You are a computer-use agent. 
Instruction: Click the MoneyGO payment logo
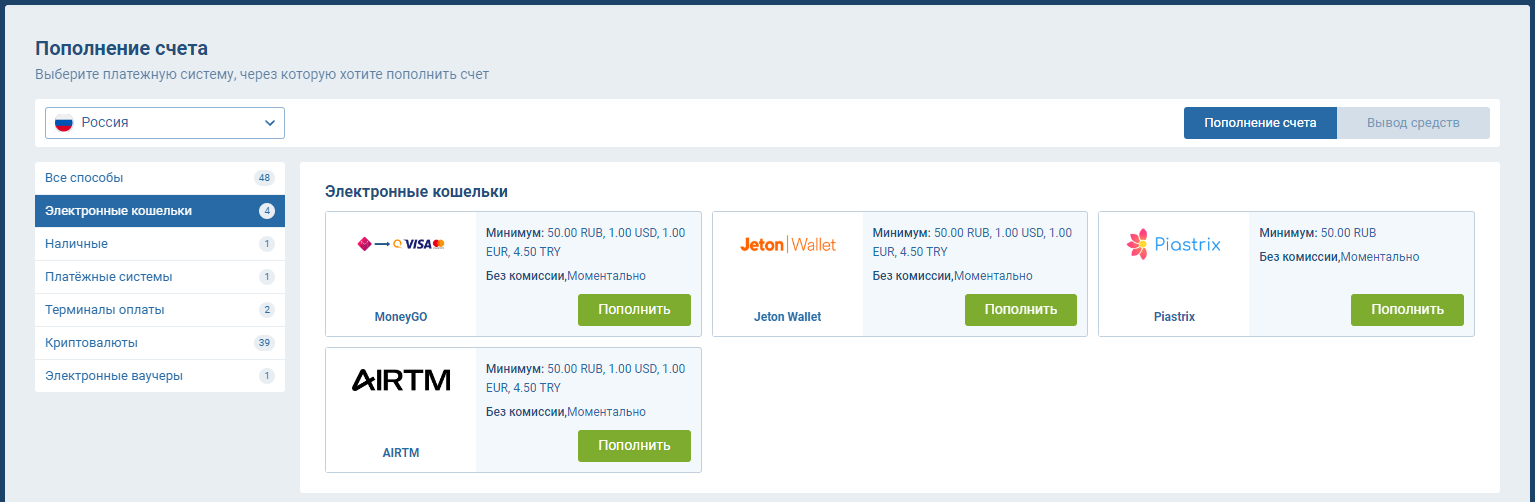[x=401, y=244]
